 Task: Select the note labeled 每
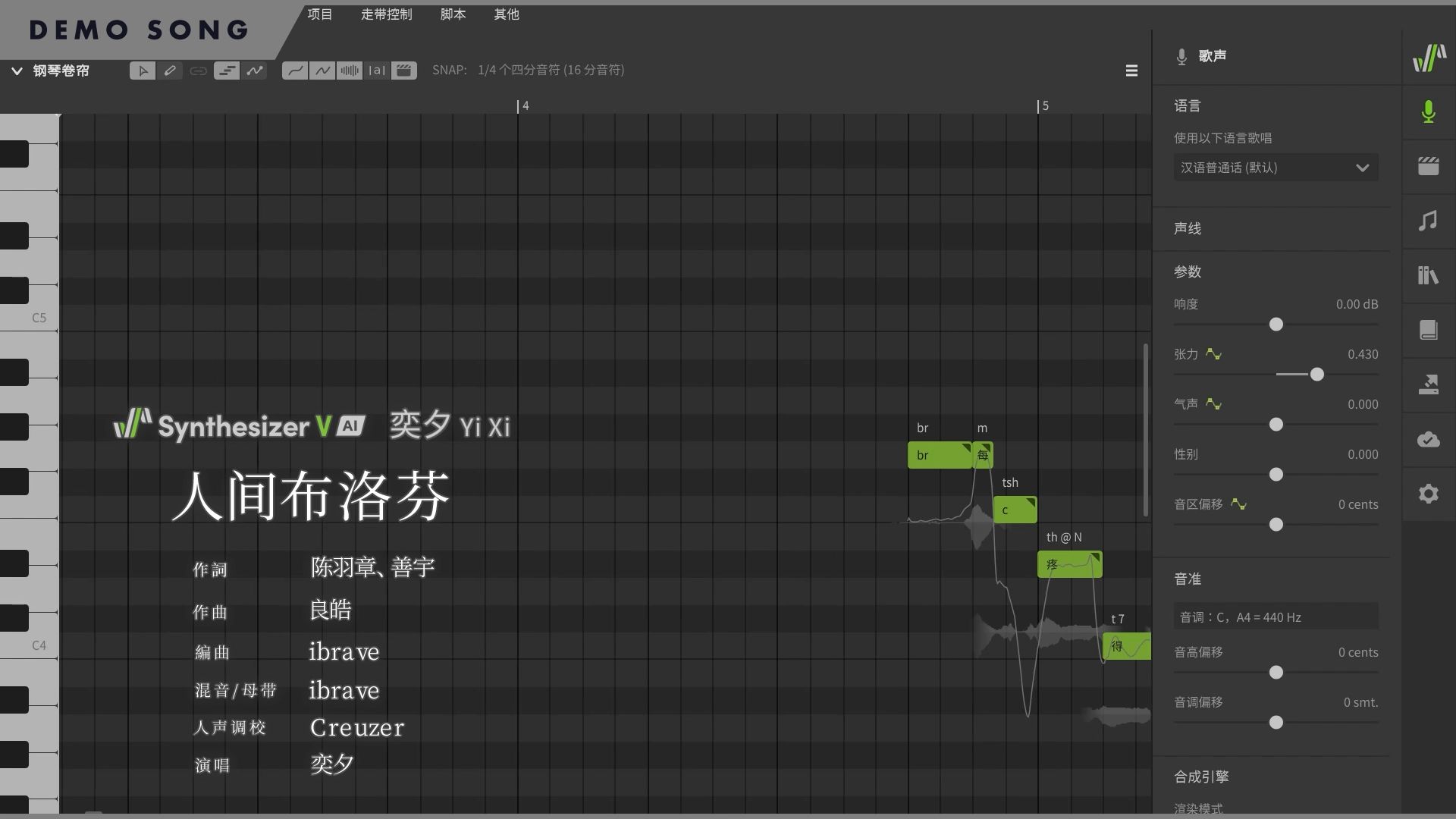(x=983, y=455)
